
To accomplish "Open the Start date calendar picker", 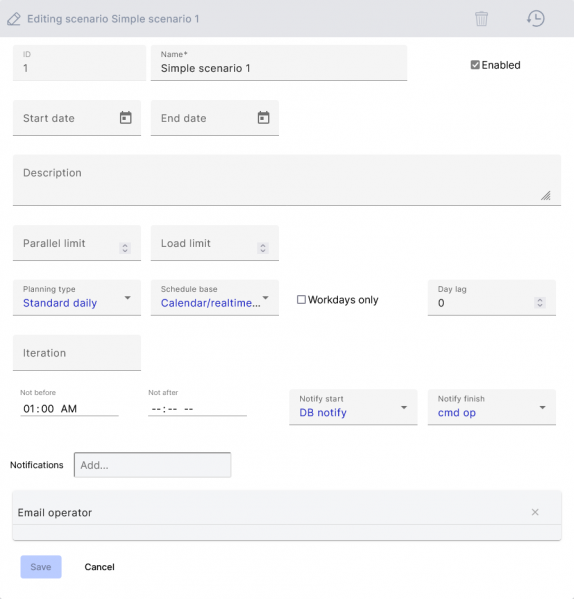I will 126,118.
